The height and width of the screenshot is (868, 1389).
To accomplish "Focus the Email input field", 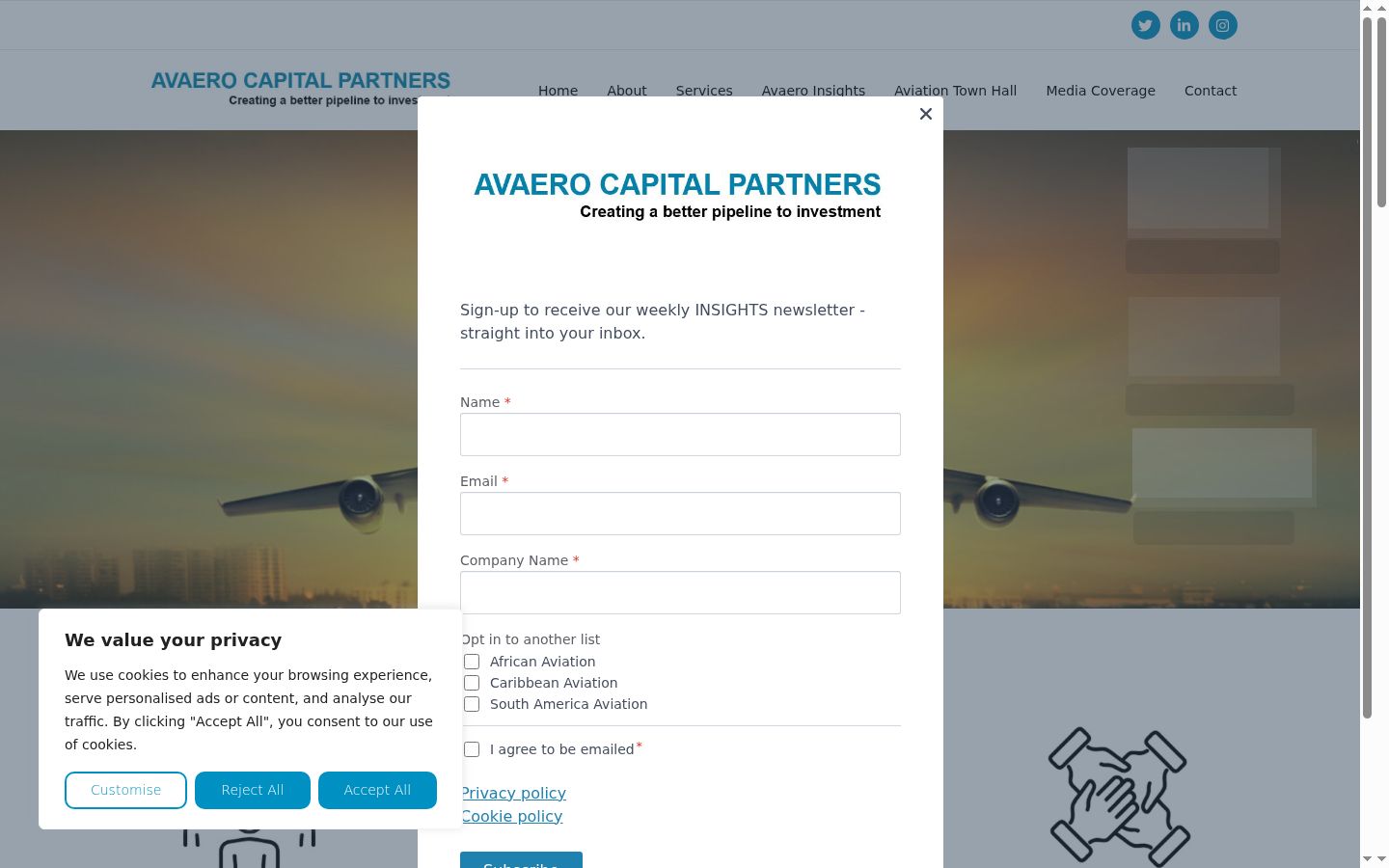I will pyautogui.click(x=680, y=514).
